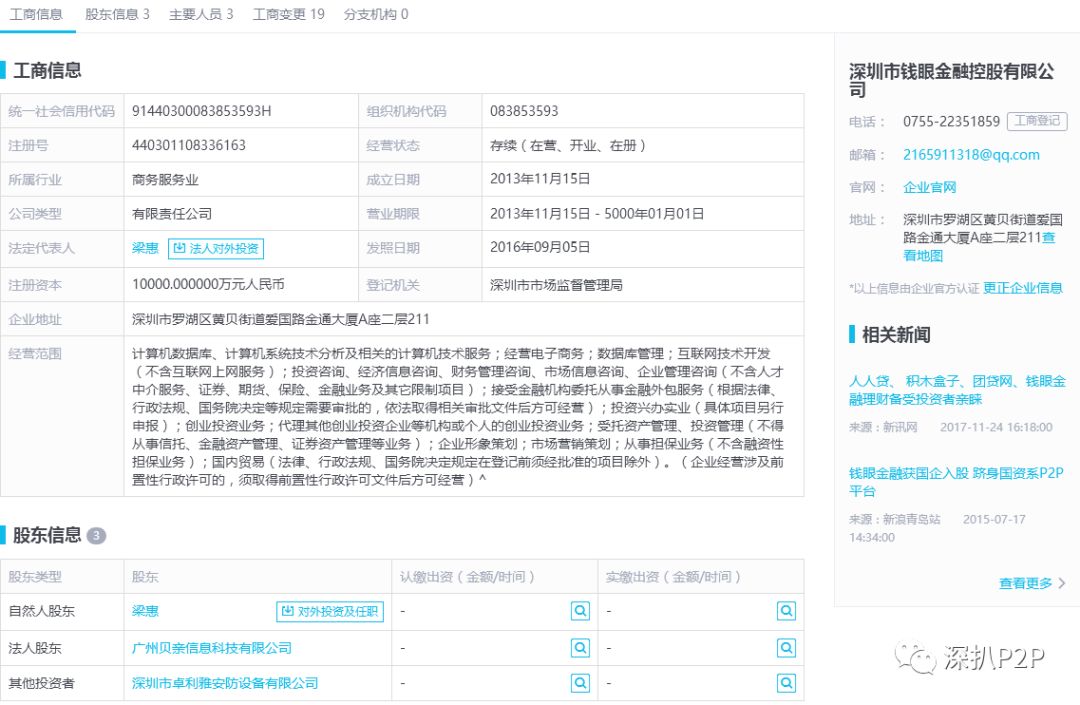Click the 工商登记 badge next to phone number
The width and height of the screenshot is (1080, 705).
[x=1037, y=121]
